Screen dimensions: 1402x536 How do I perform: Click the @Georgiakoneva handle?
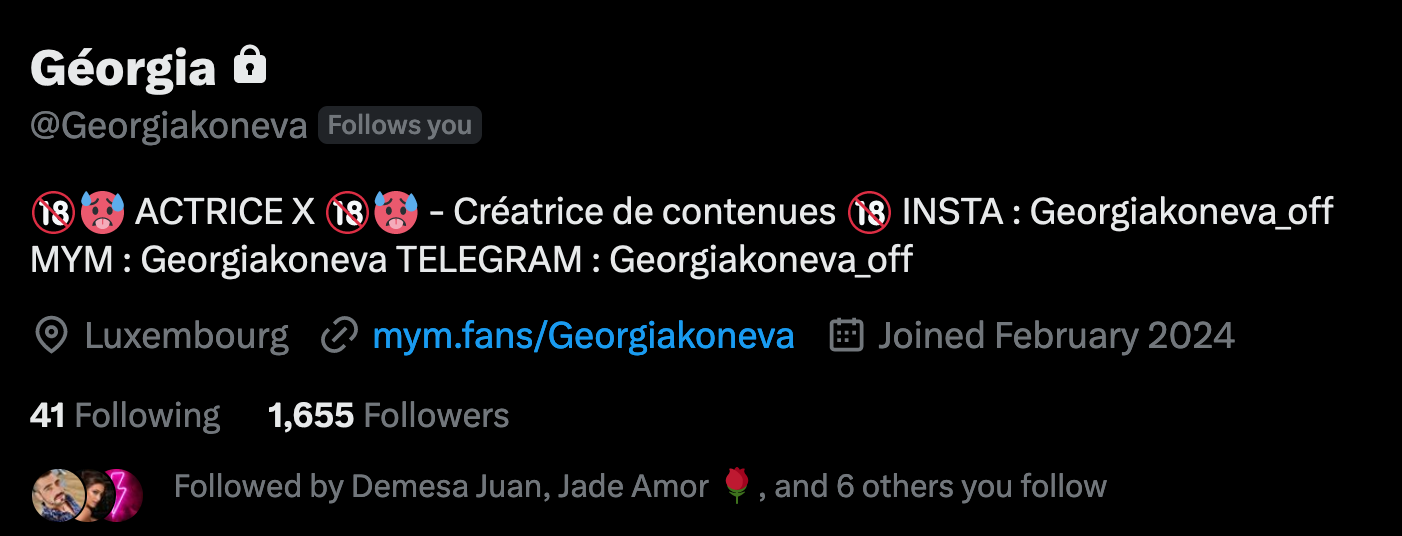(168, 127)
